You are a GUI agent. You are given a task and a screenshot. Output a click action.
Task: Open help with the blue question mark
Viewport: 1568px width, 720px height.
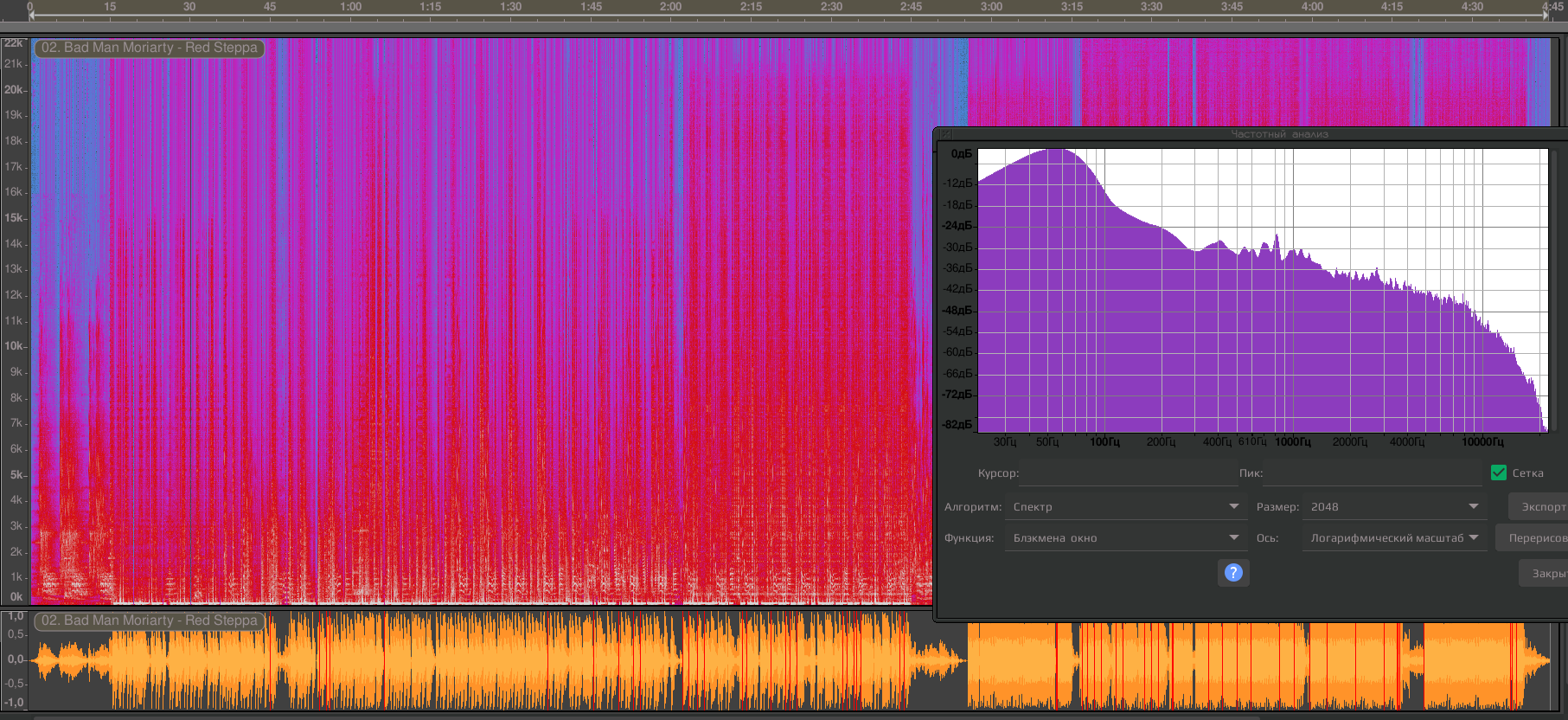pyautogui.click(x=1233, y=572)
